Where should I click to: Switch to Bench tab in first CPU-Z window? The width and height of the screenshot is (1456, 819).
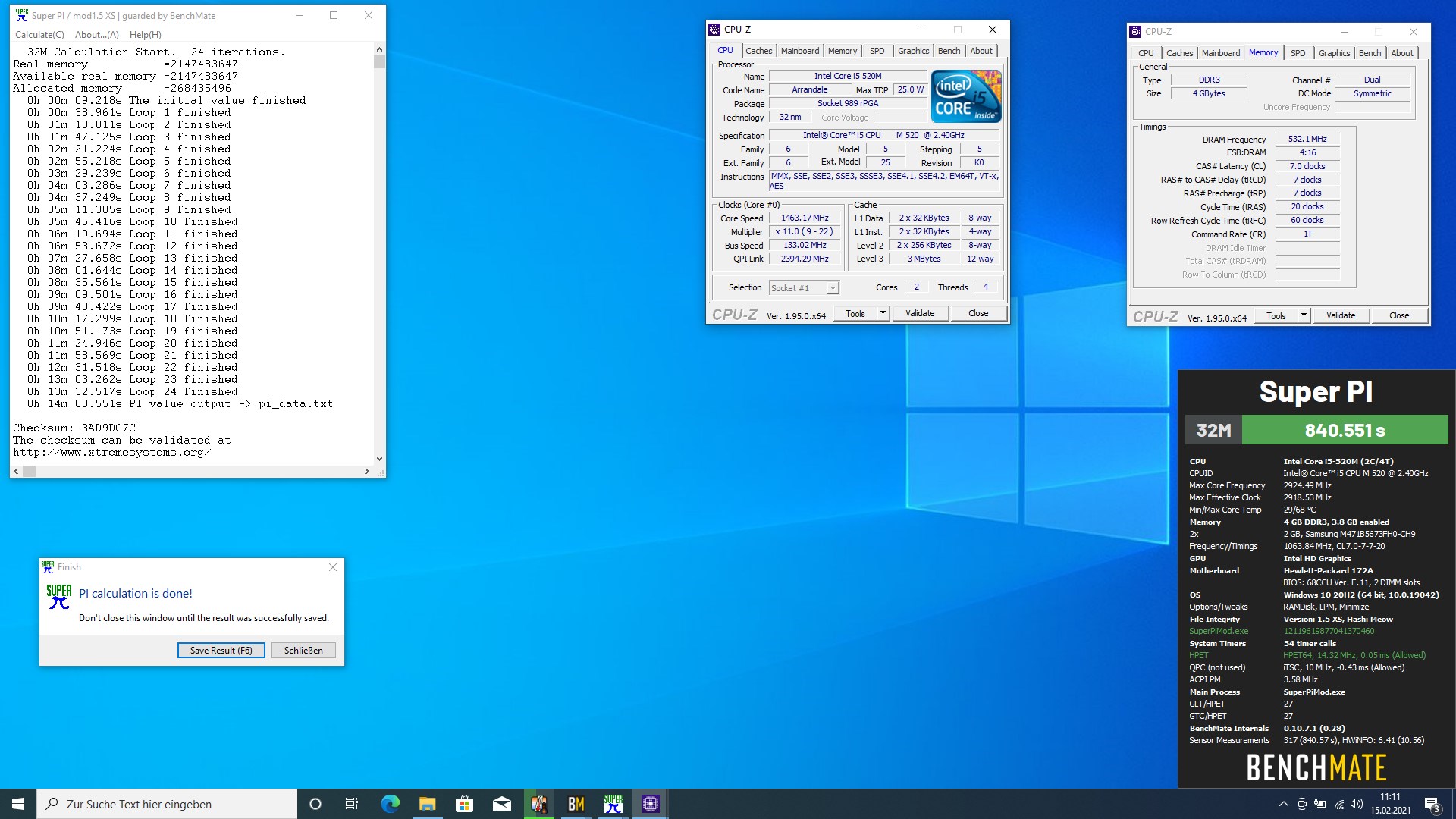point(949,51)
